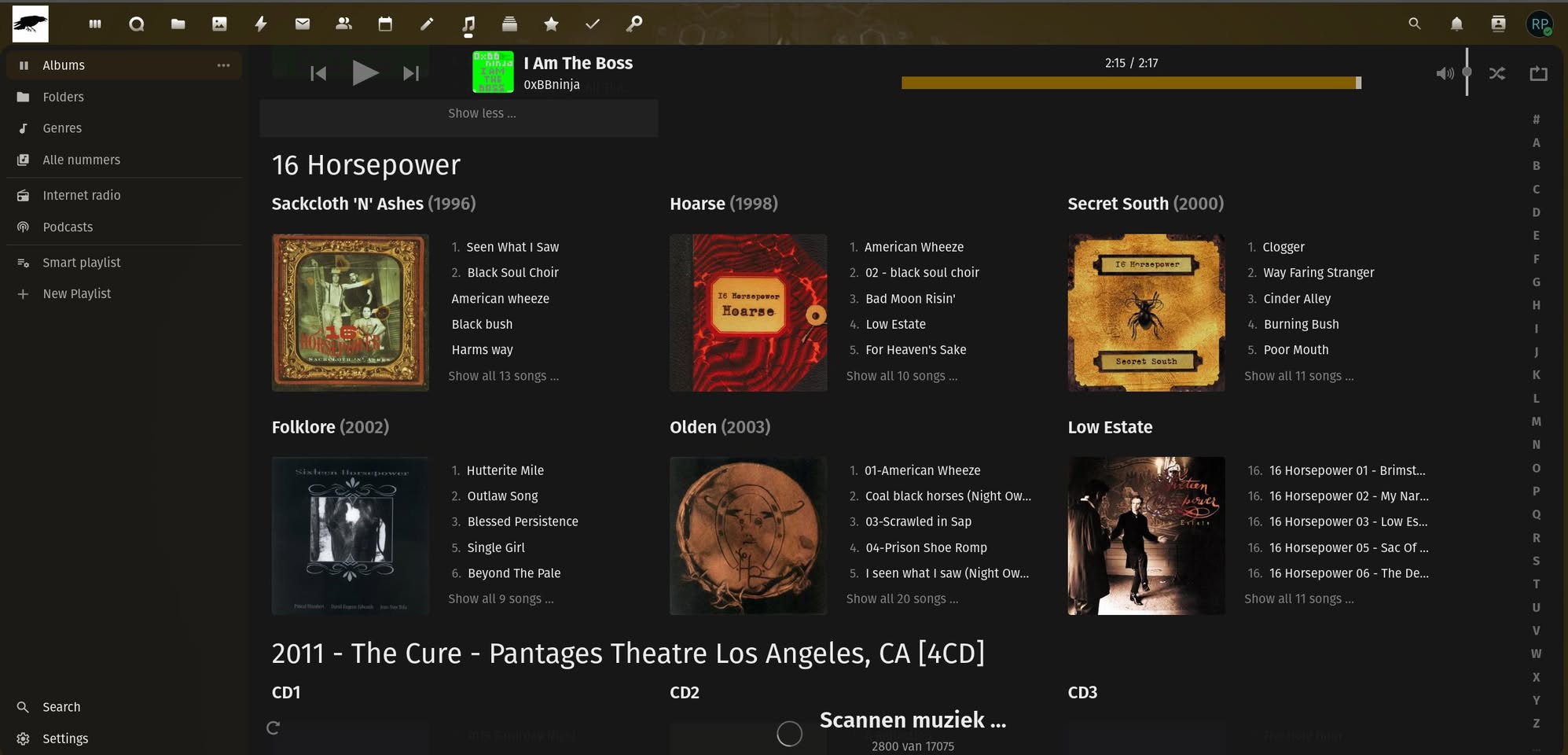
Task: Play track Seen What I Saw
Action: pyautogui.click(x=512, y=247)
